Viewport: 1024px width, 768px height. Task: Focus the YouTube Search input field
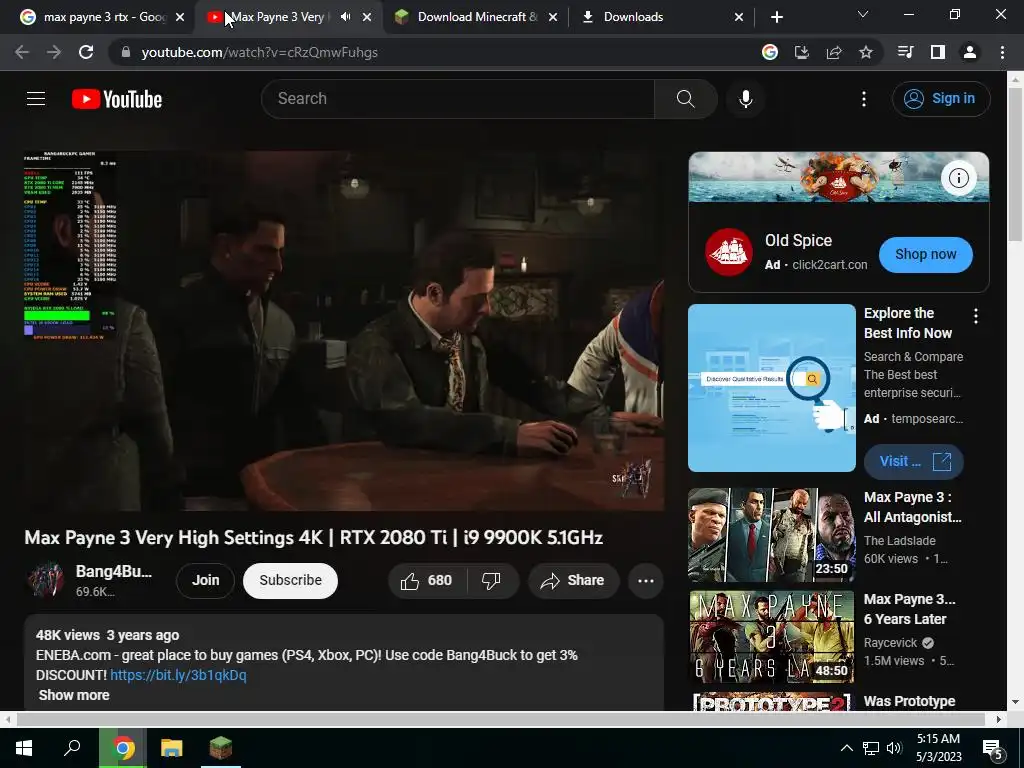pyautogui.click(x=458, y=99)
